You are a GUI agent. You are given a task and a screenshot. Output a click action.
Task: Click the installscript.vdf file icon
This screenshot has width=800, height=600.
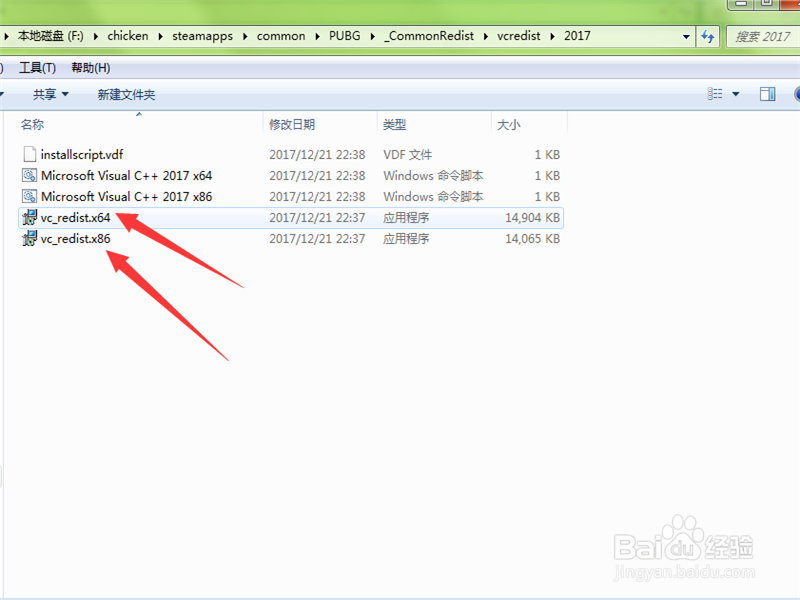[x=30, y=154]
